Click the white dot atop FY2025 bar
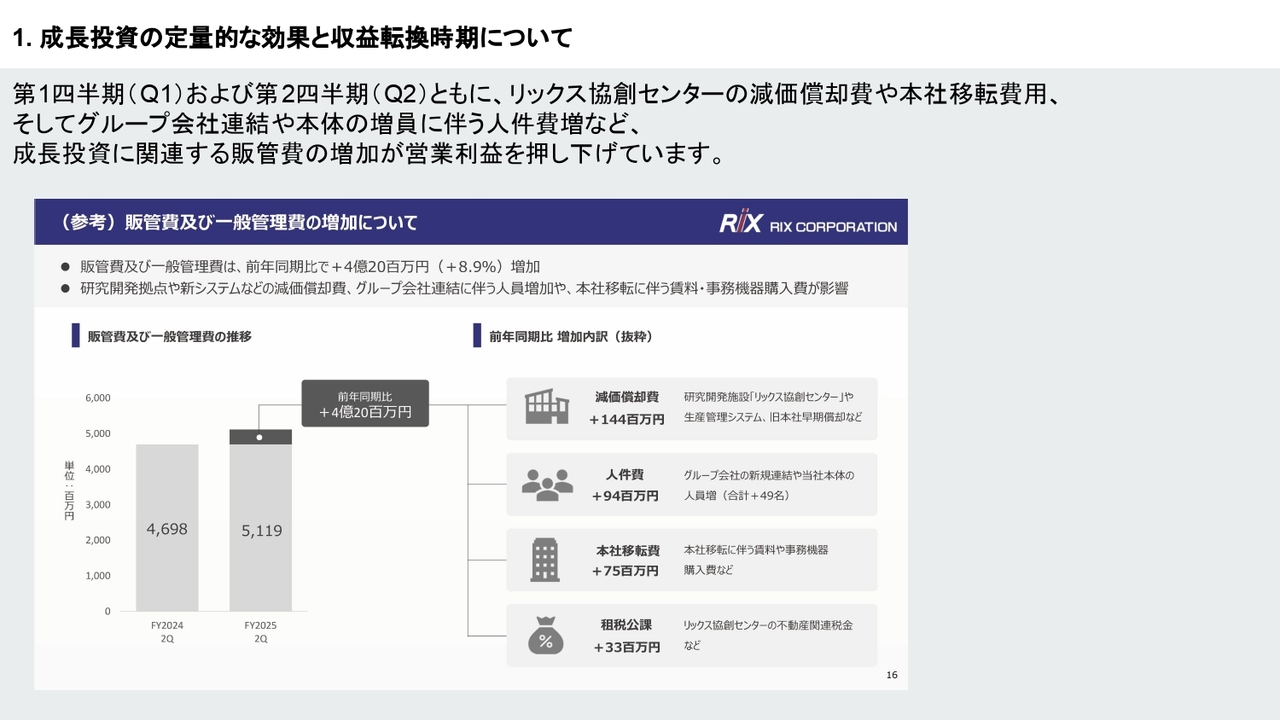This screenshot has width=1280, height=720. point(260,437)
